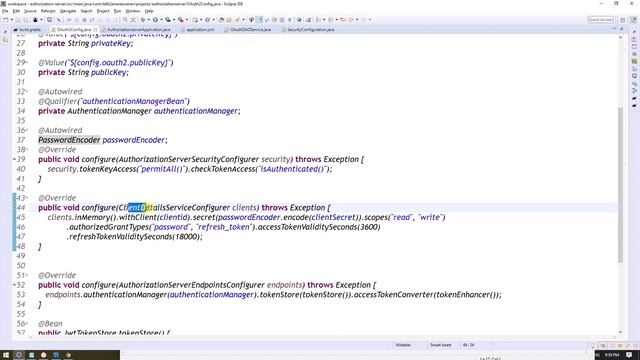Open the File menu
The width and height of the screenshot is (640, 360).
coord(5,11)
